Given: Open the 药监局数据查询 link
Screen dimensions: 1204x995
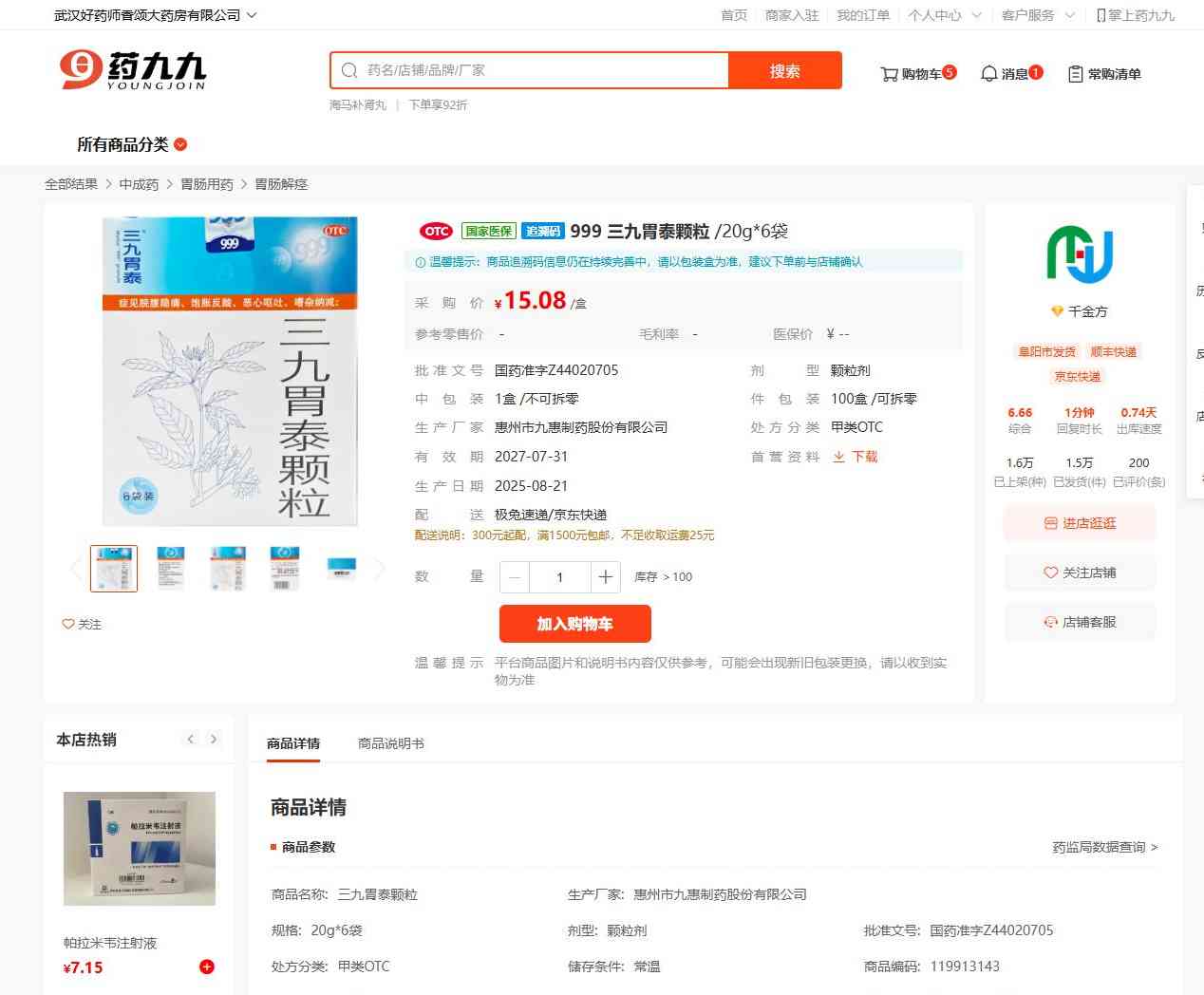Looking at the screenshot, I should coord(1104,847).
